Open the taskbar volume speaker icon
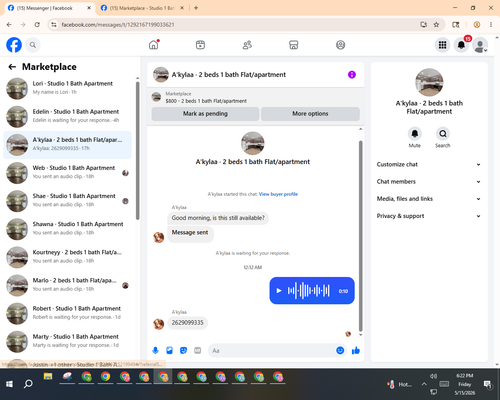The height and width of the screenshot is (400, 500). (x=433, y=376)
